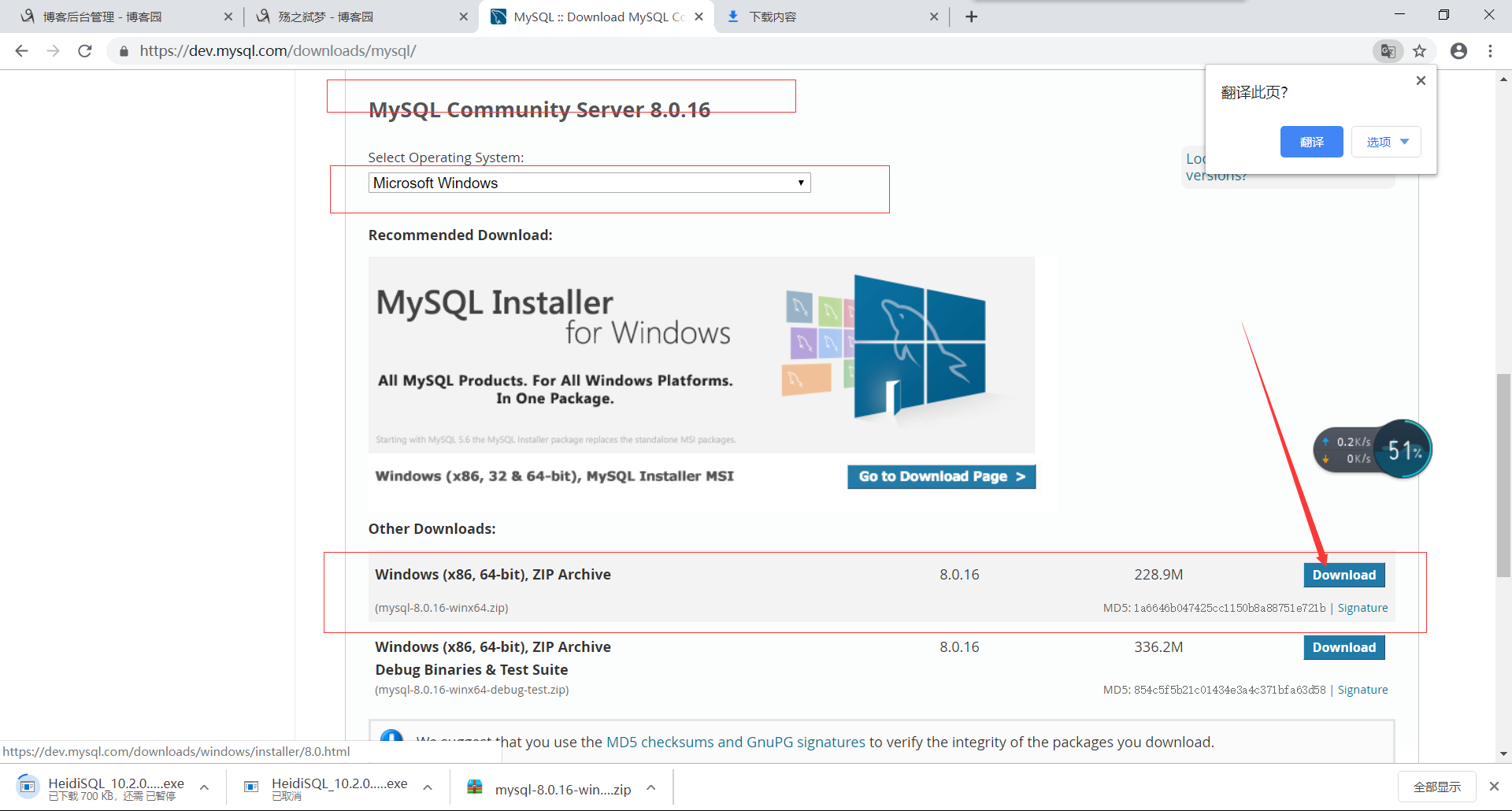View site security padlock info
Viewport: 1512px width, 811px height.
[x=124, y=51]
